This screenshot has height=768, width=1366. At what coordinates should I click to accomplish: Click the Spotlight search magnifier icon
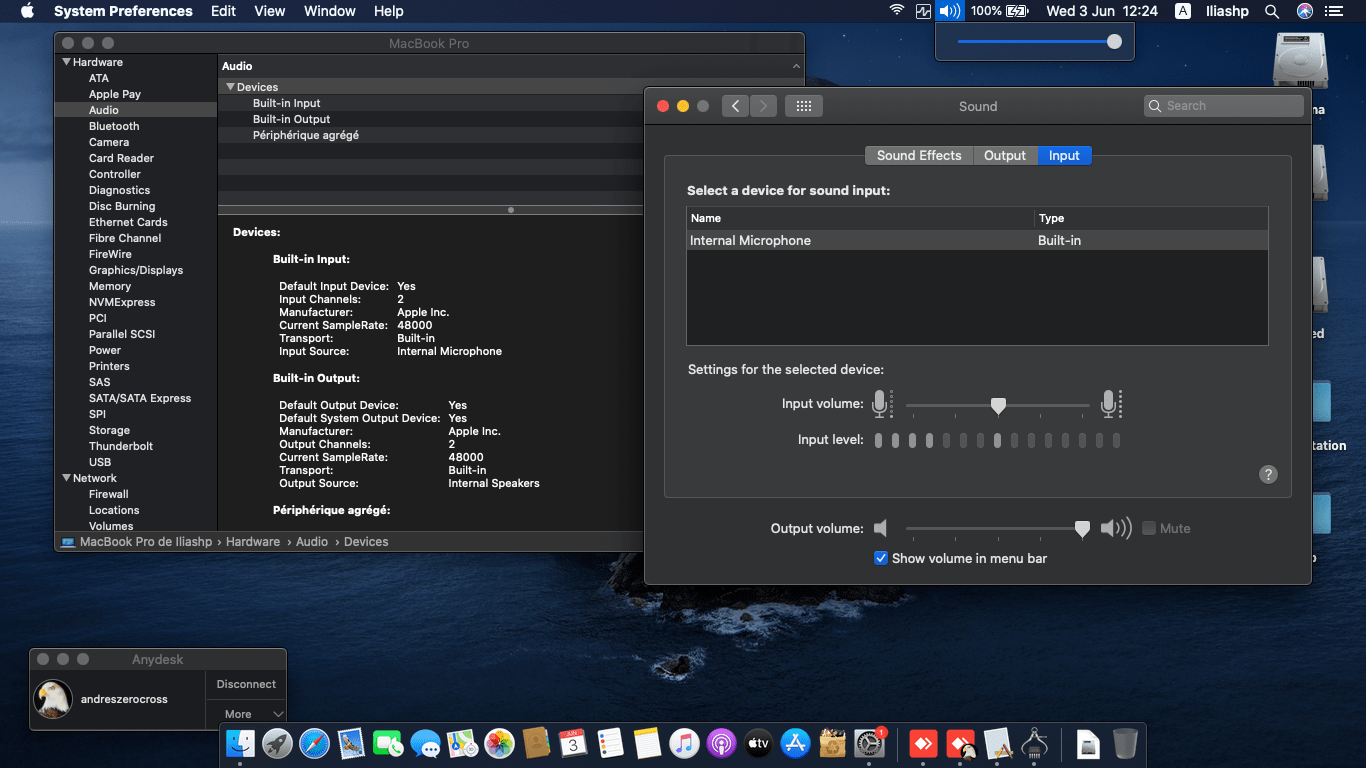(1272, 11)
